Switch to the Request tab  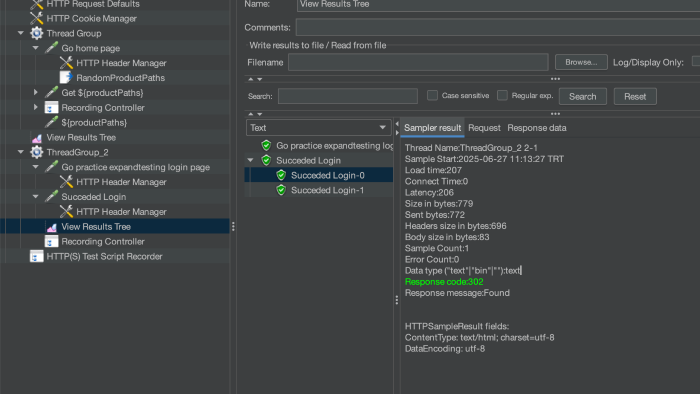[484, 128]
